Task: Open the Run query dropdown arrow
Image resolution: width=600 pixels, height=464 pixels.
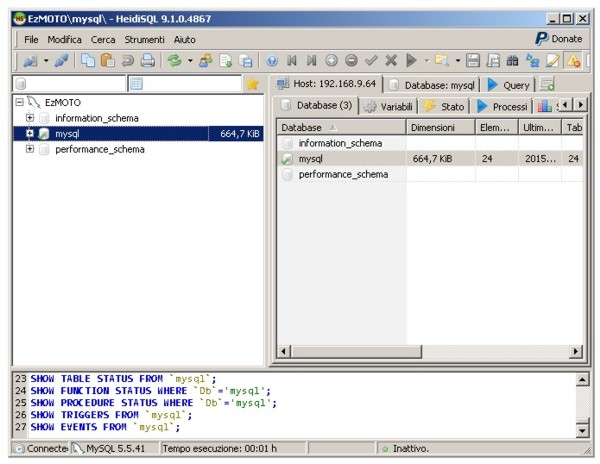Action: [427, 60]
